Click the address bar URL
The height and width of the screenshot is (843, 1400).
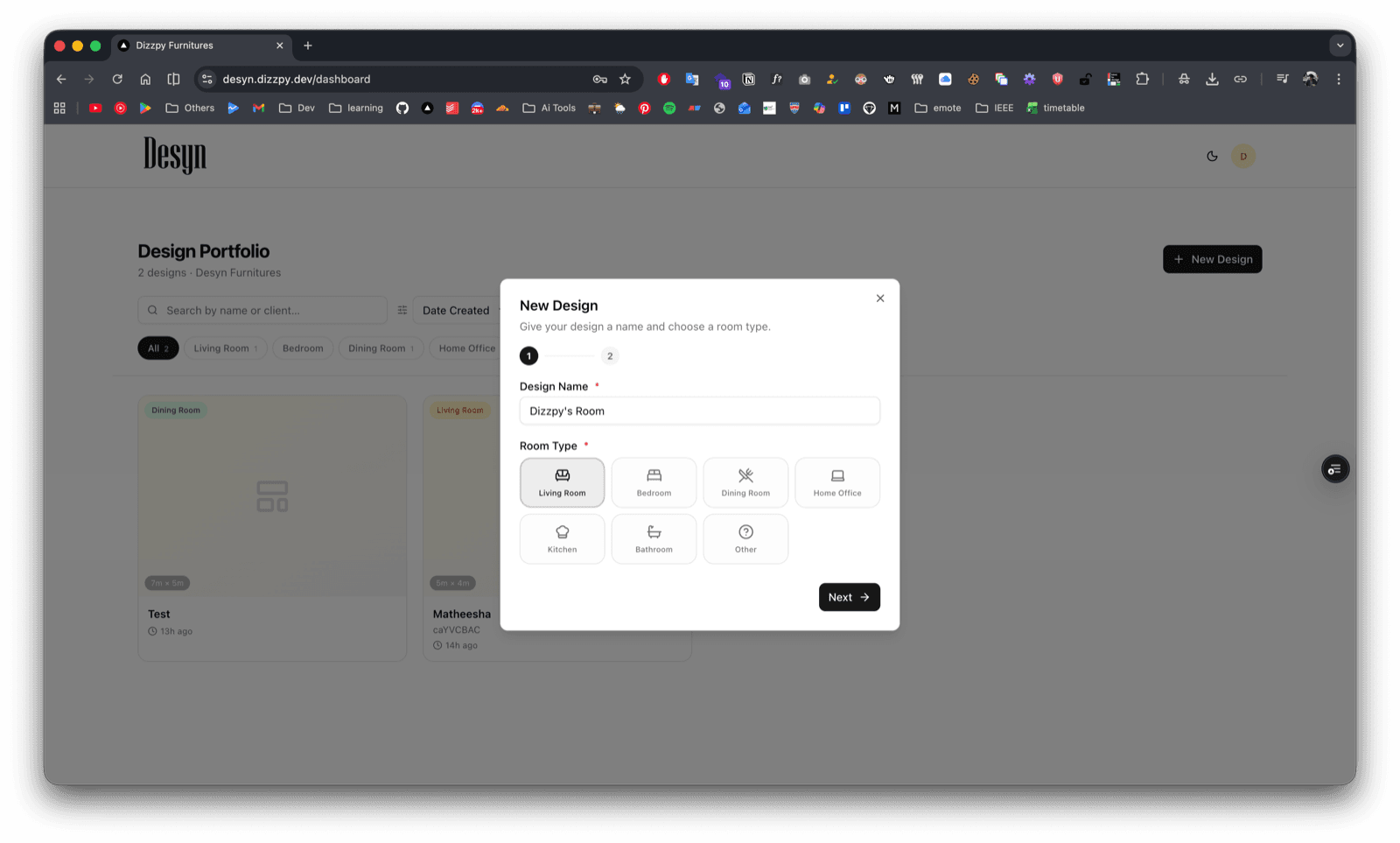(296, 79)
